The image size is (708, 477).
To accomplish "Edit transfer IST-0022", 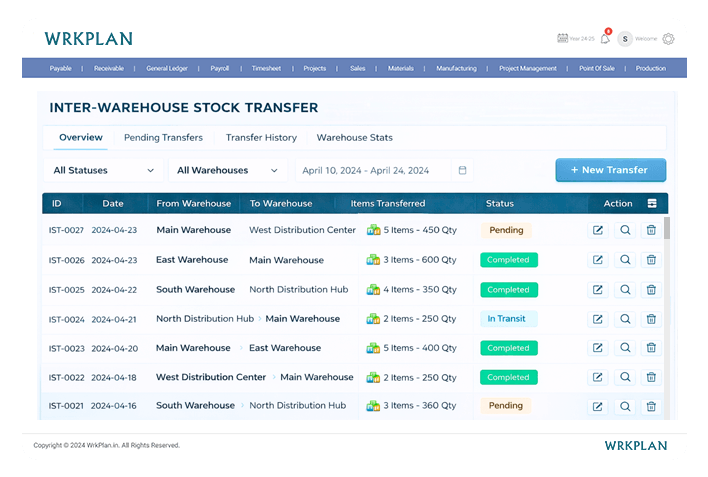I will pos(597,377).
